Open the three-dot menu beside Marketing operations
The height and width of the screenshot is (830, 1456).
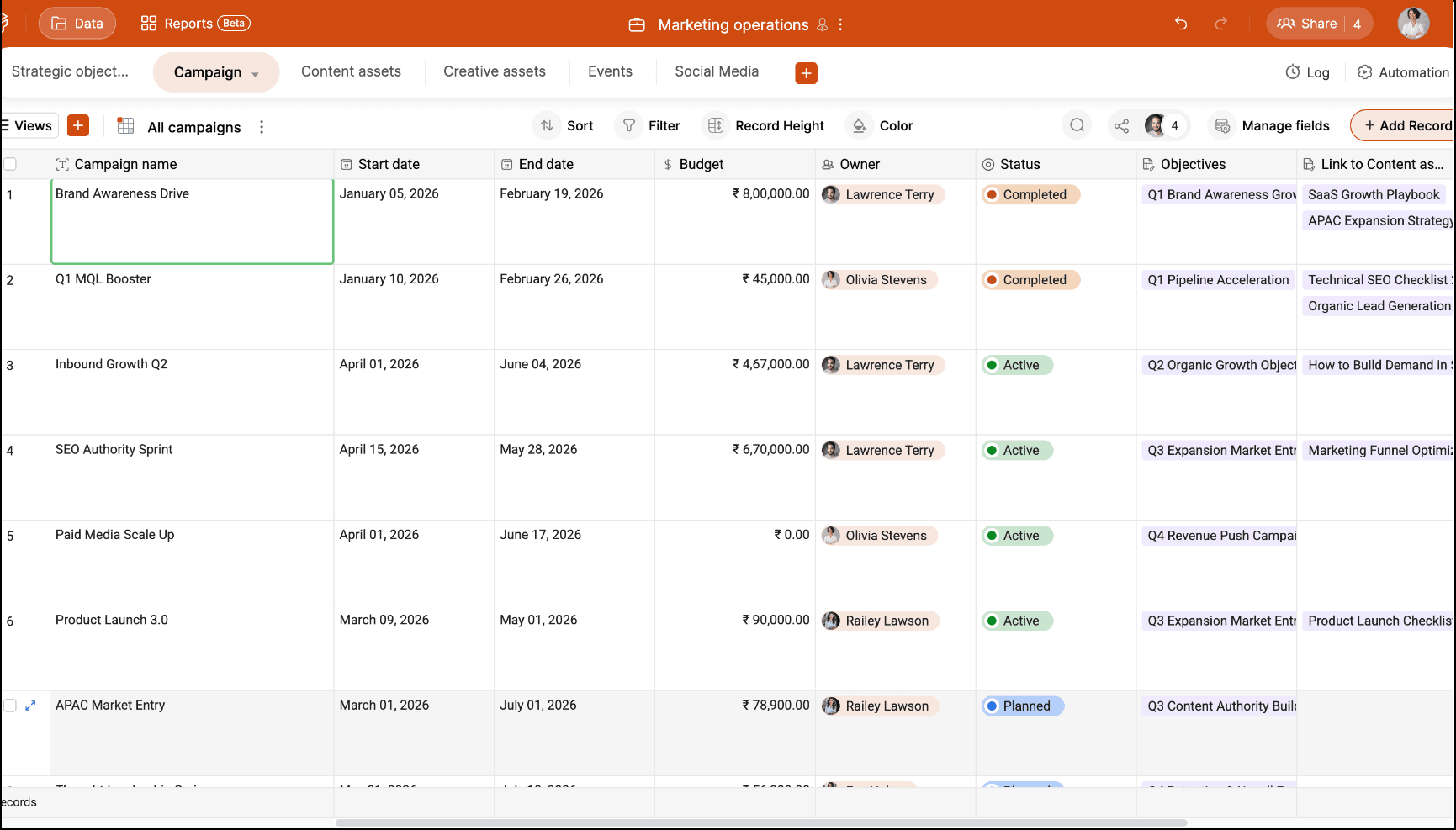pos(840,24)
